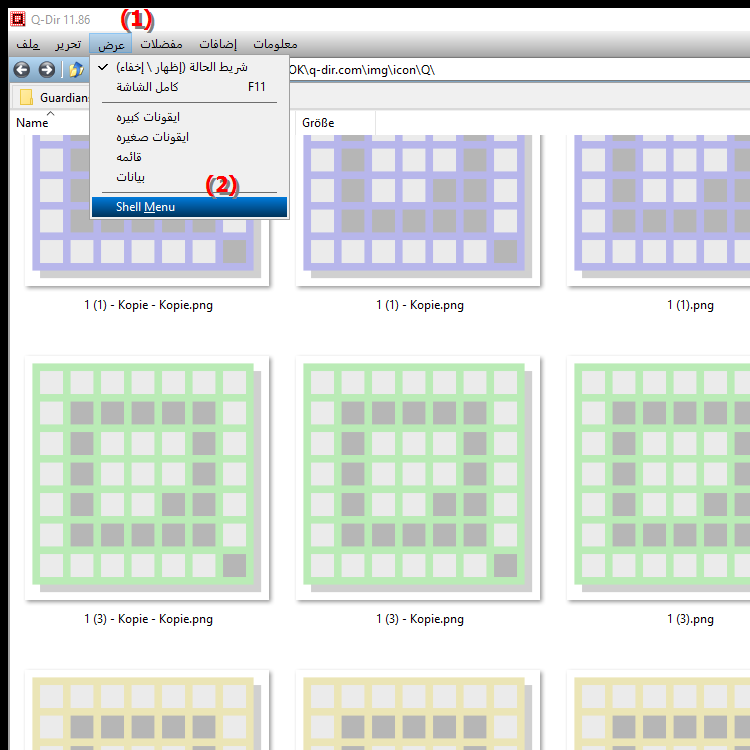Toggle status bar show/hide menu entry
The image size is (750, 750).
(x=189, y=67)
